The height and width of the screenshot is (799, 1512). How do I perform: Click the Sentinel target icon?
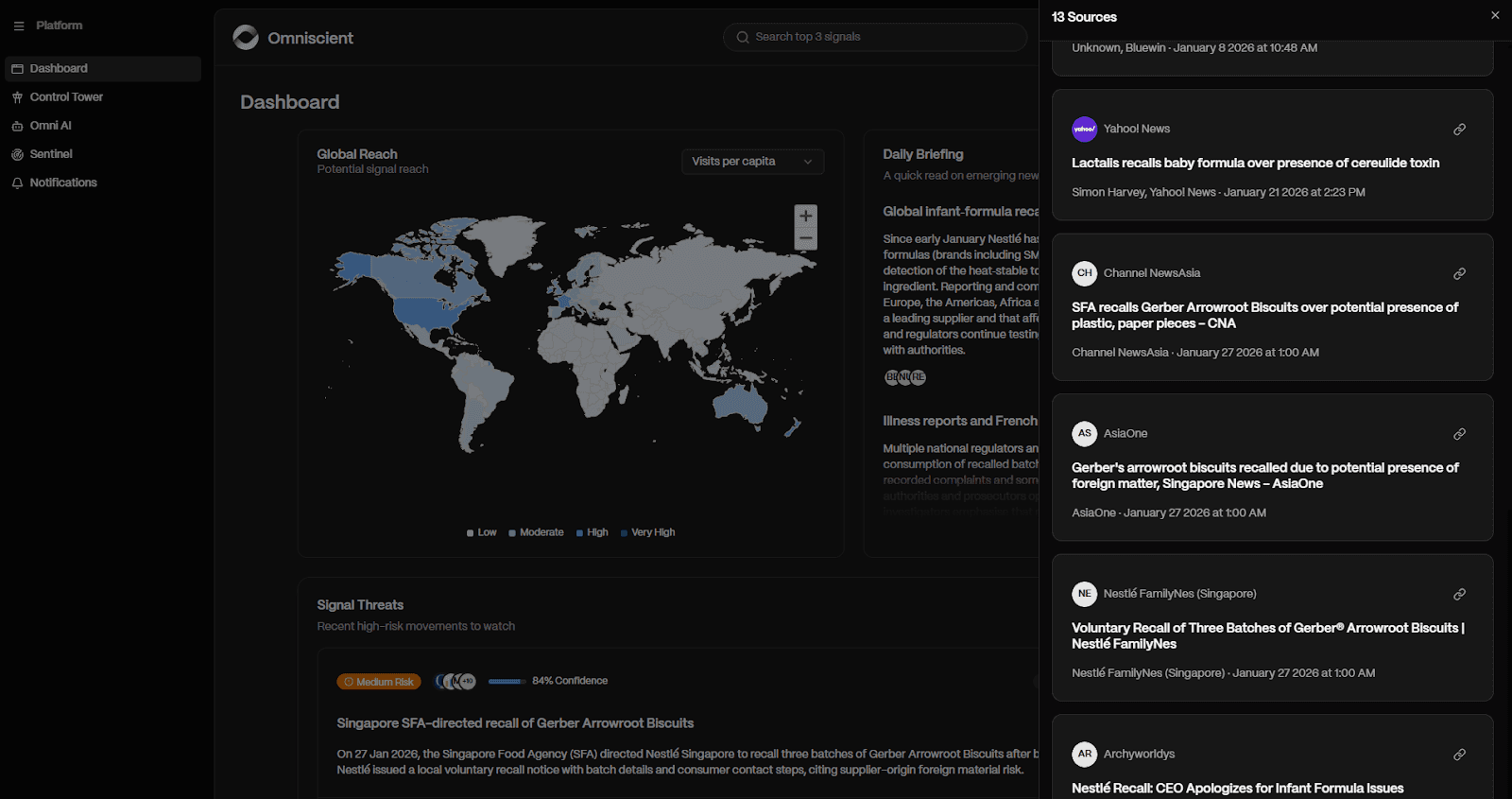[17, 154]
